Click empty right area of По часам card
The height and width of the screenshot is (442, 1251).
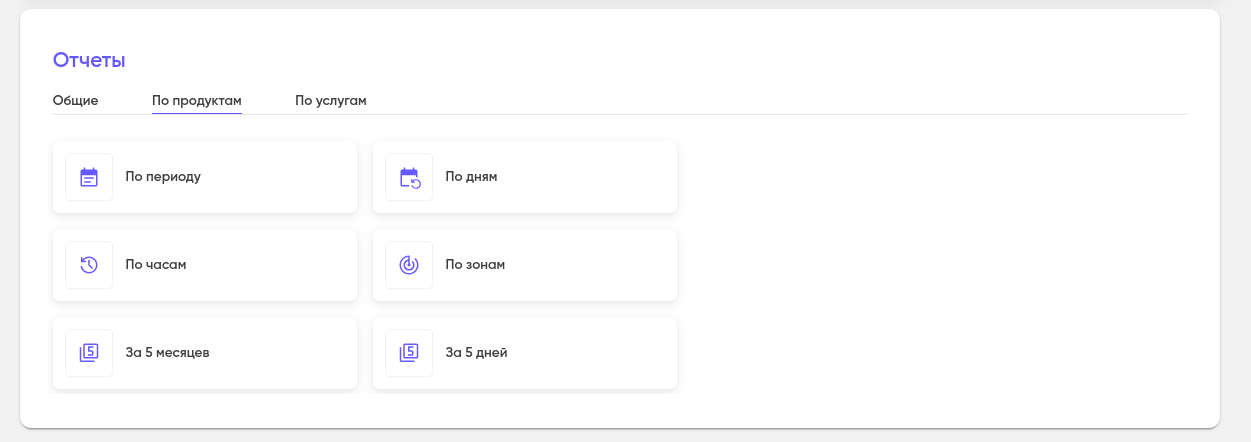(x=290, y=265)
